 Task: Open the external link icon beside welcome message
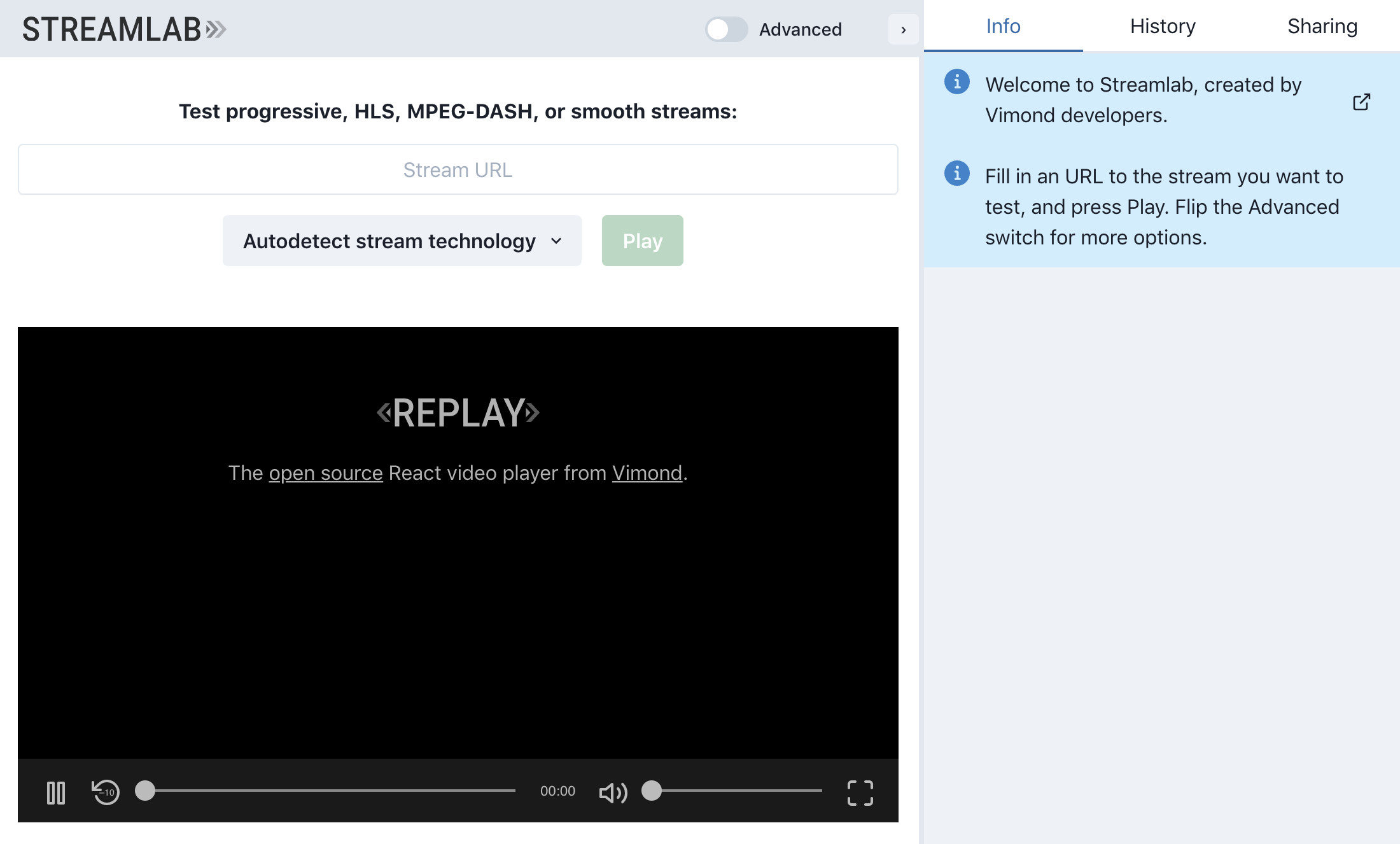click(1361, 102)
